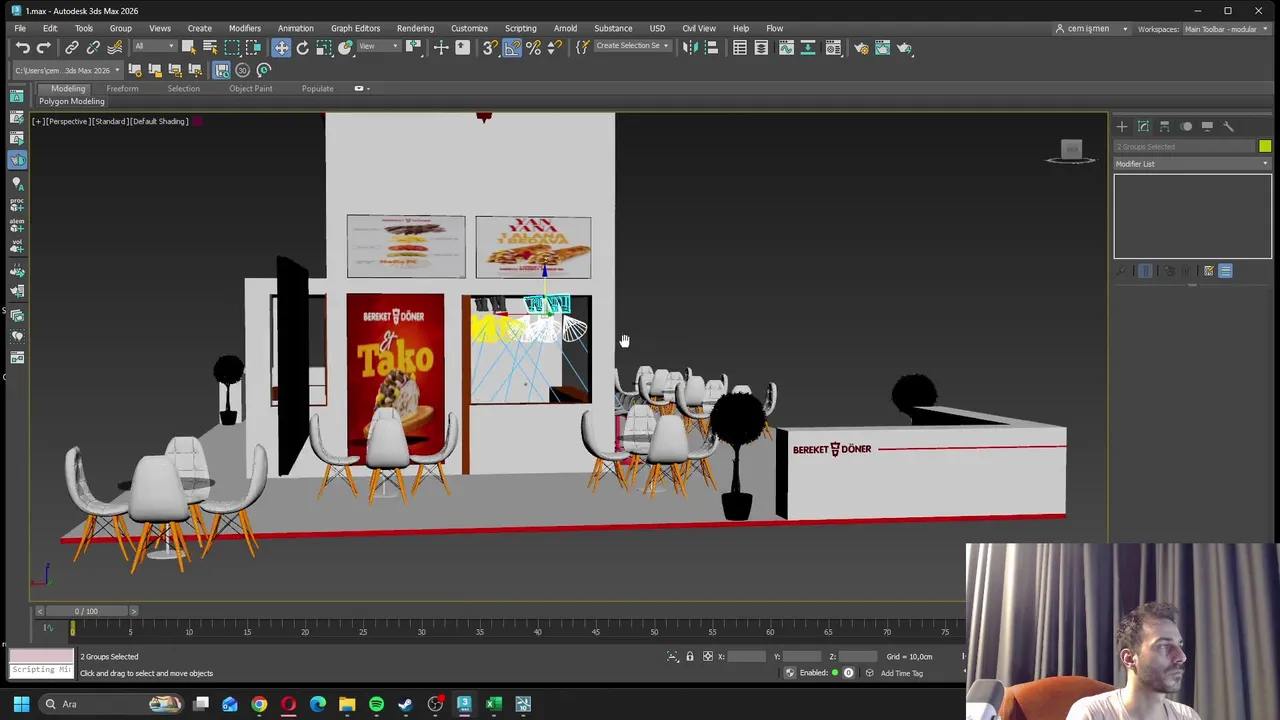The image size is (1280, 720).
Task: Click the Undo arrow icon
Action: [22, 47]
